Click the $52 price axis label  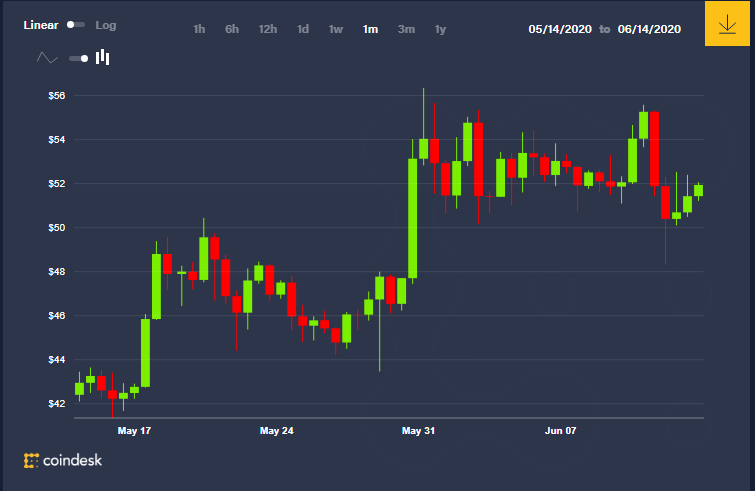[x=57, y=183]
